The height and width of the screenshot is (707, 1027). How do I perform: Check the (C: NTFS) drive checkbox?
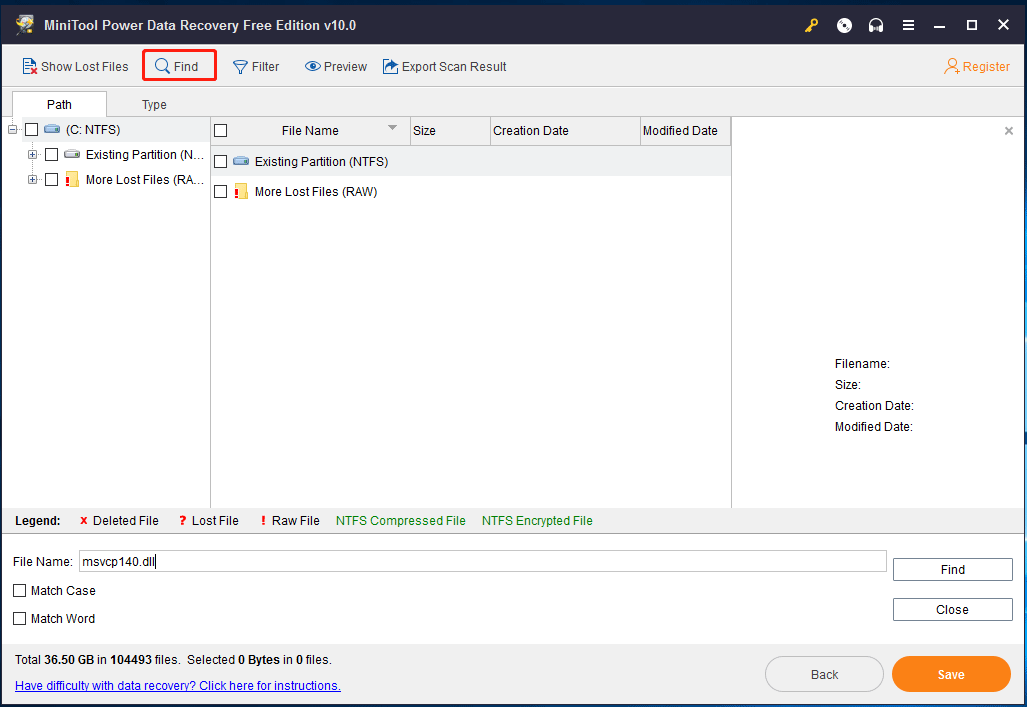tap(31, 130)
